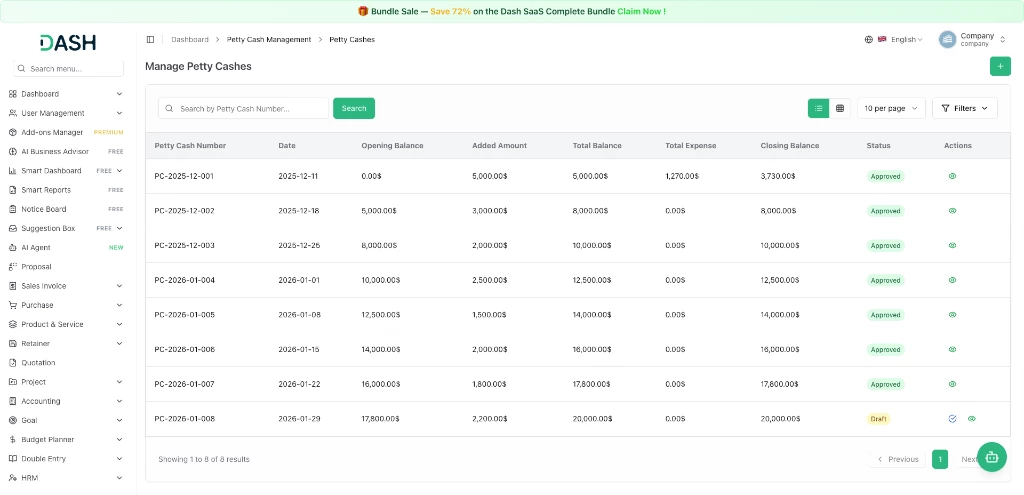Open the Company account switcher chevron
The image size is (1024, 495).
1002,40
